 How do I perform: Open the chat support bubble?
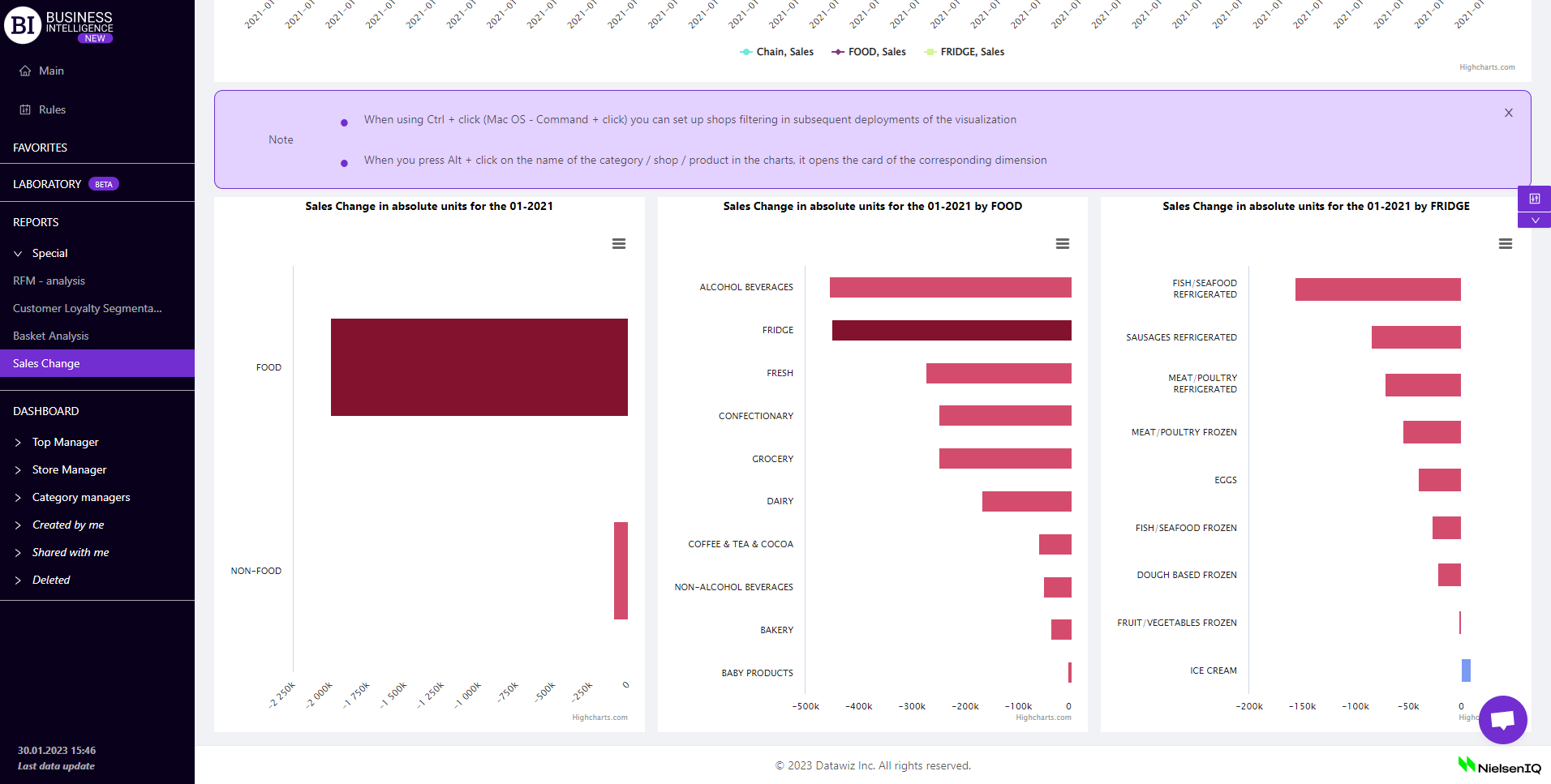point(1502,719)
